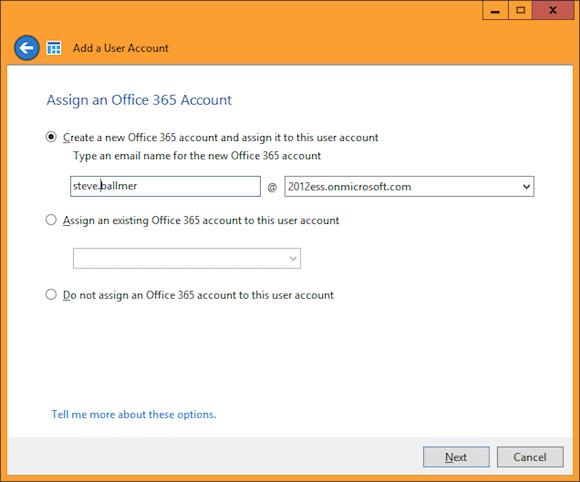Click the dashboard icon beside the window title
Viewport: 580px width, 482px height.
54,48
